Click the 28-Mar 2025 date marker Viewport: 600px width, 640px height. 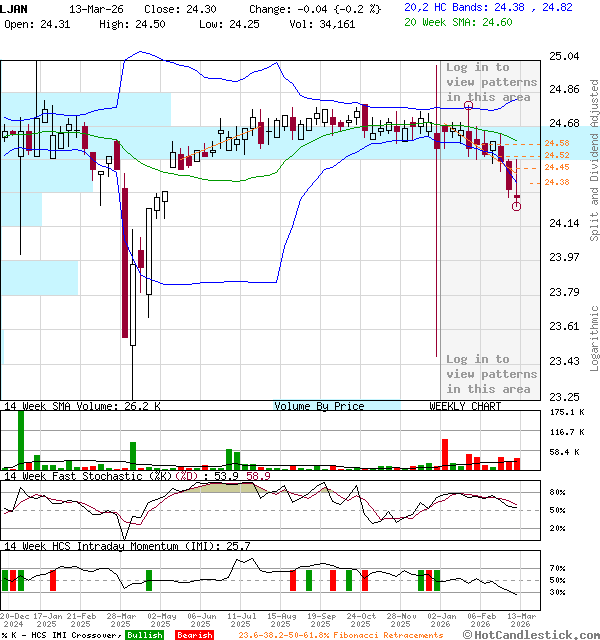[121, 620]
